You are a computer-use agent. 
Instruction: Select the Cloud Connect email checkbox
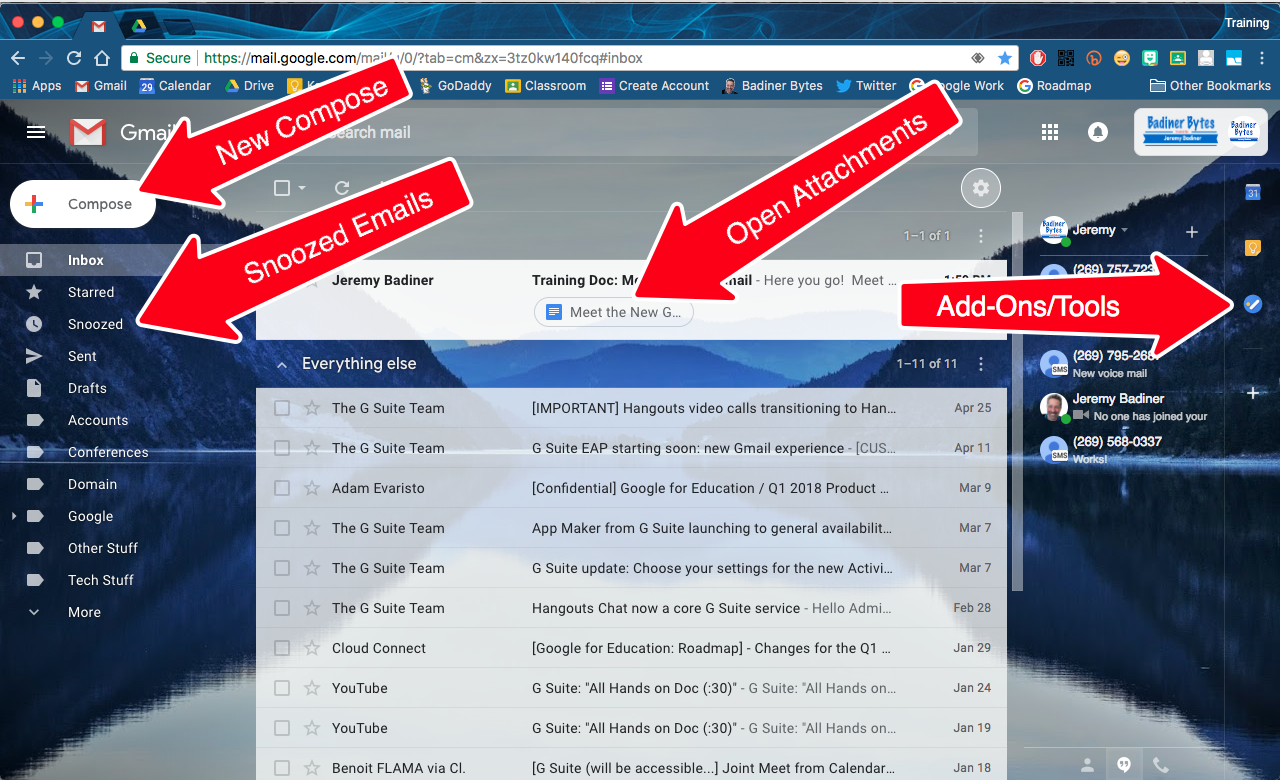(x=282, y=648)
